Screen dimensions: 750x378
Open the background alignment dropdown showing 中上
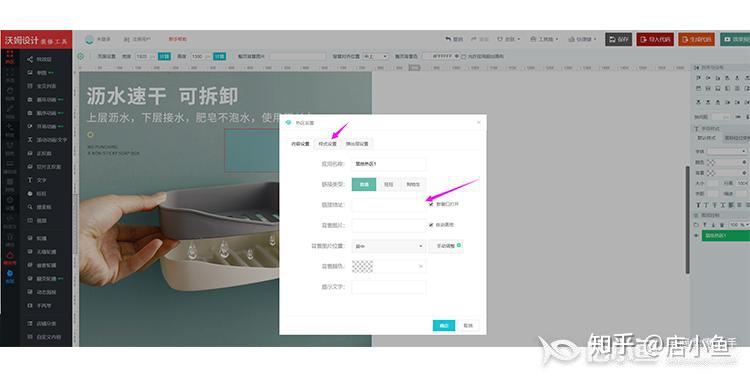click(375, 56)
